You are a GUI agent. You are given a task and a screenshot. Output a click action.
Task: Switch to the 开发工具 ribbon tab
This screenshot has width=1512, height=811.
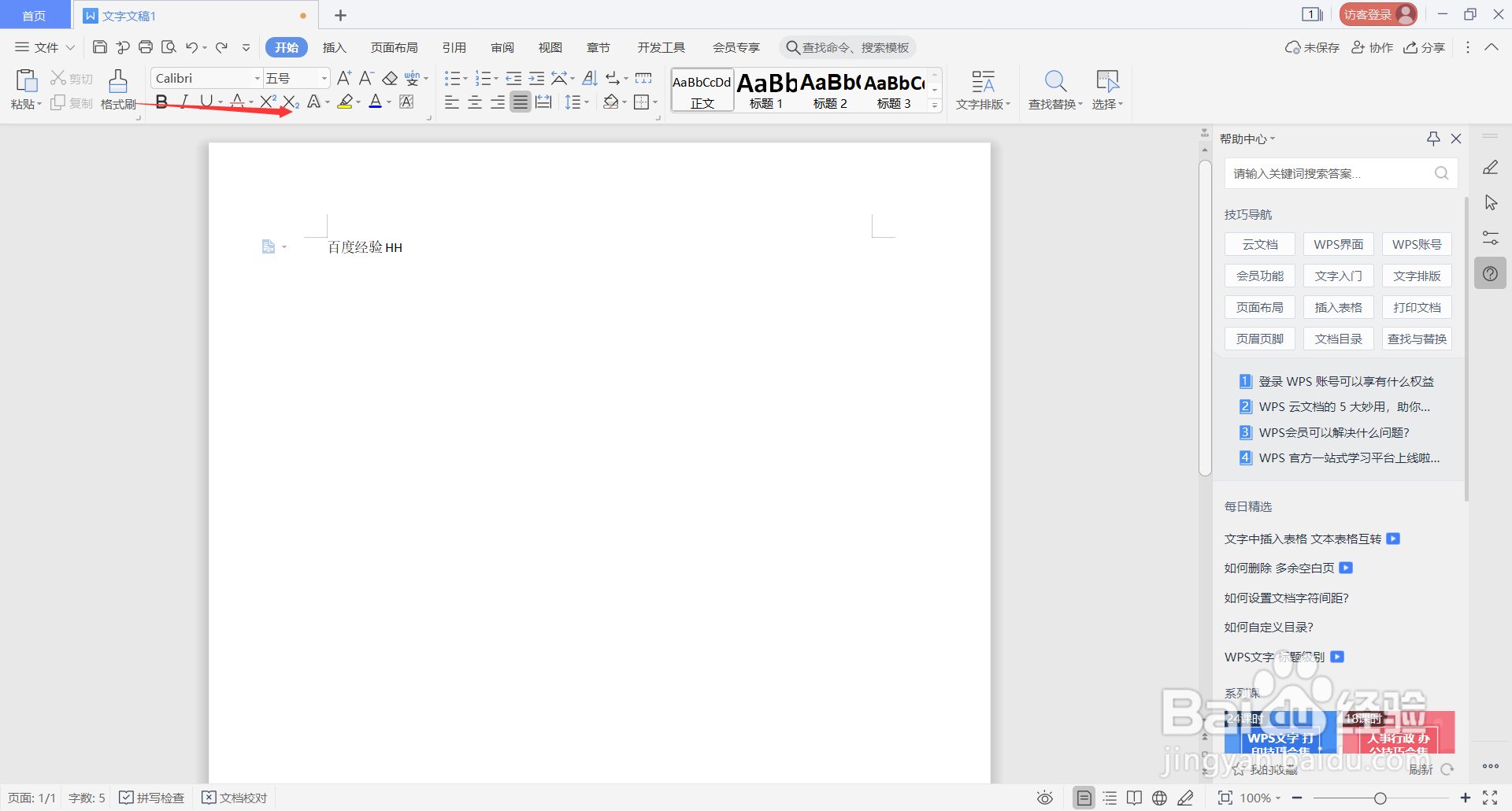tap(661, 47)
